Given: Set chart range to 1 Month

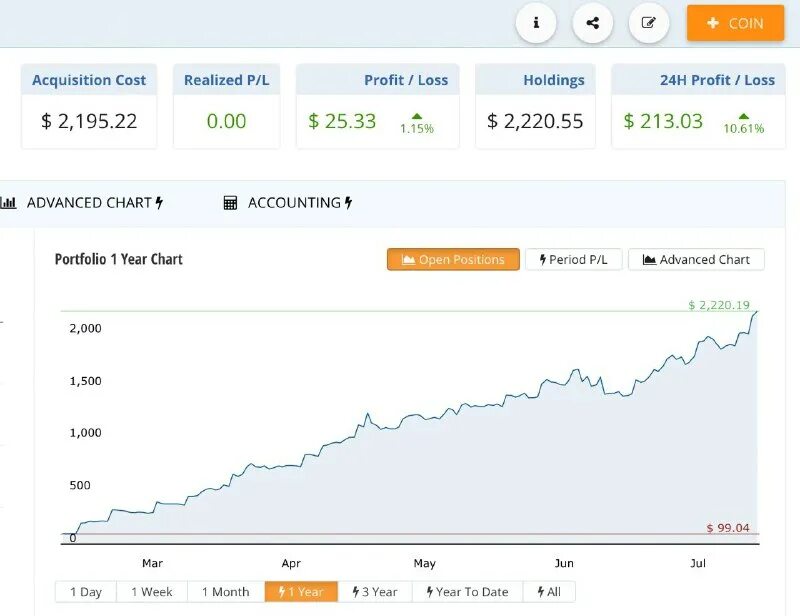Looking at the screenshot, I should point(226,592).
